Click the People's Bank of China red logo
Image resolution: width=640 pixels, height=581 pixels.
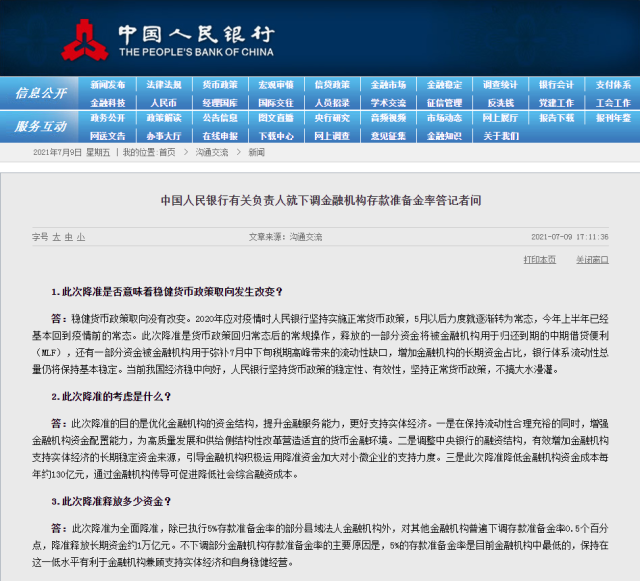[x=85, y=40]
